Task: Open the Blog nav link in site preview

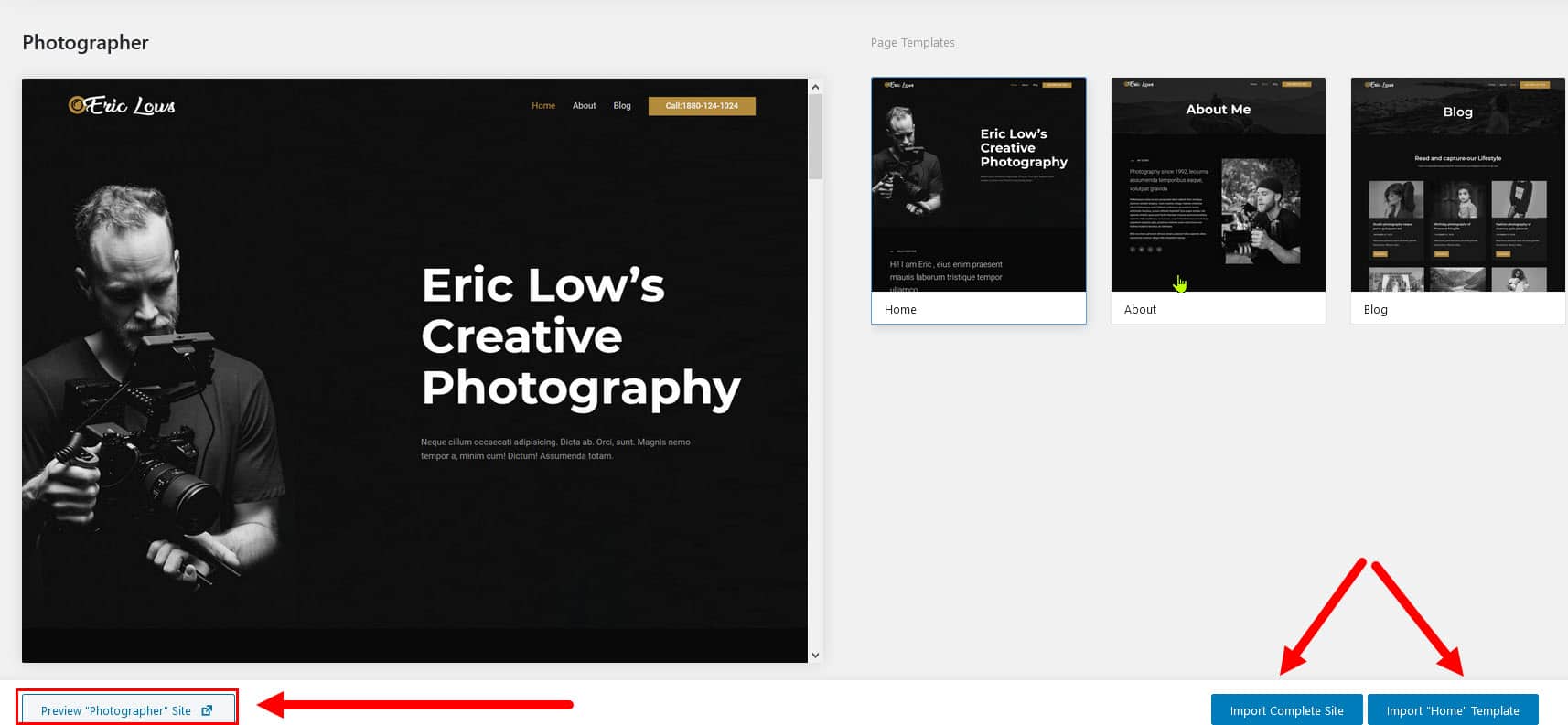Action: tap(622, 106)
